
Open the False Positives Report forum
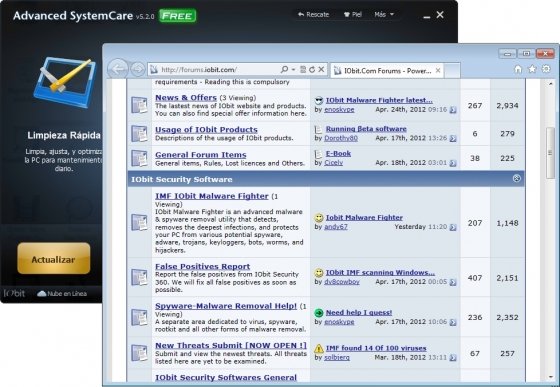[x=202, y=266]
